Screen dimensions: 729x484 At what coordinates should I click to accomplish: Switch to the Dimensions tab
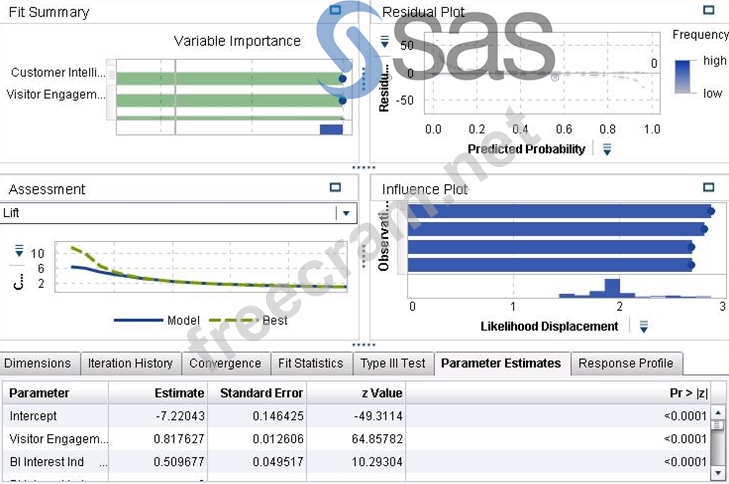tap(39, 364)
